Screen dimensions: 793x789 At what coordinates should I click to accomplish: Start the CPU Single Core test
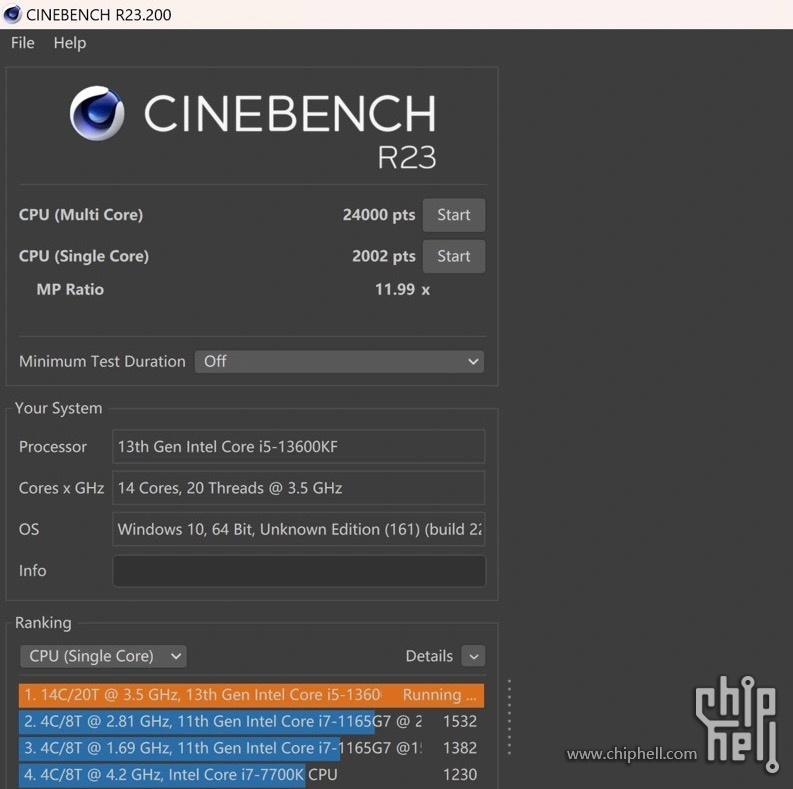(x=454, y=256)
